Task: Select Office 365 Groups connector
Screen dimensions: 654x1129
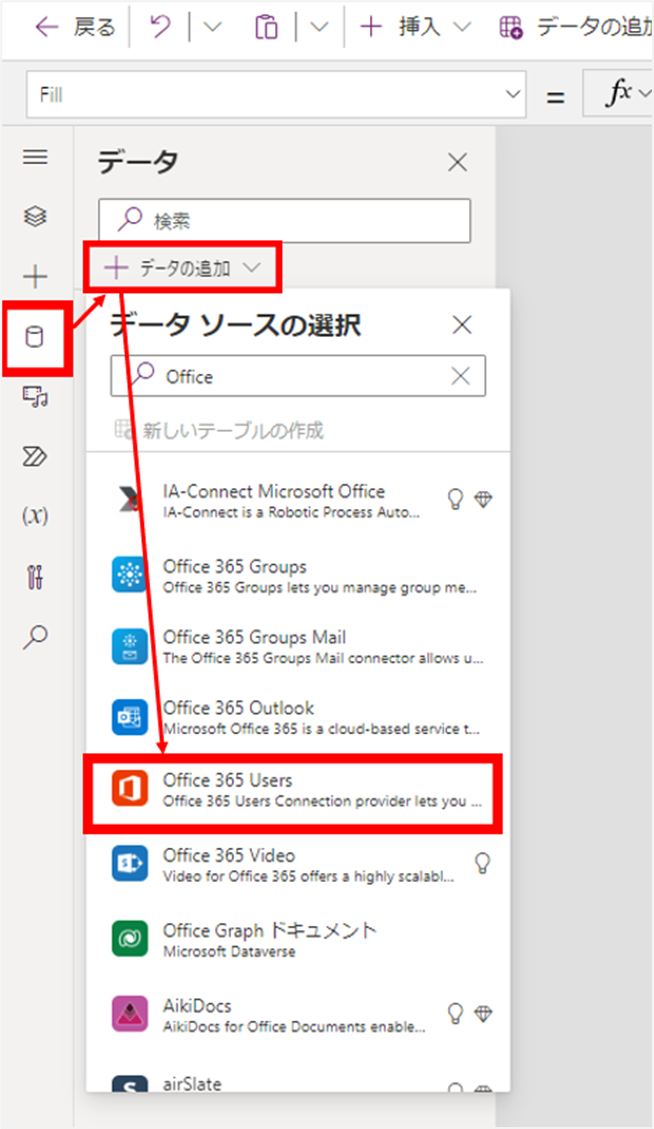Action: [298, 576]
